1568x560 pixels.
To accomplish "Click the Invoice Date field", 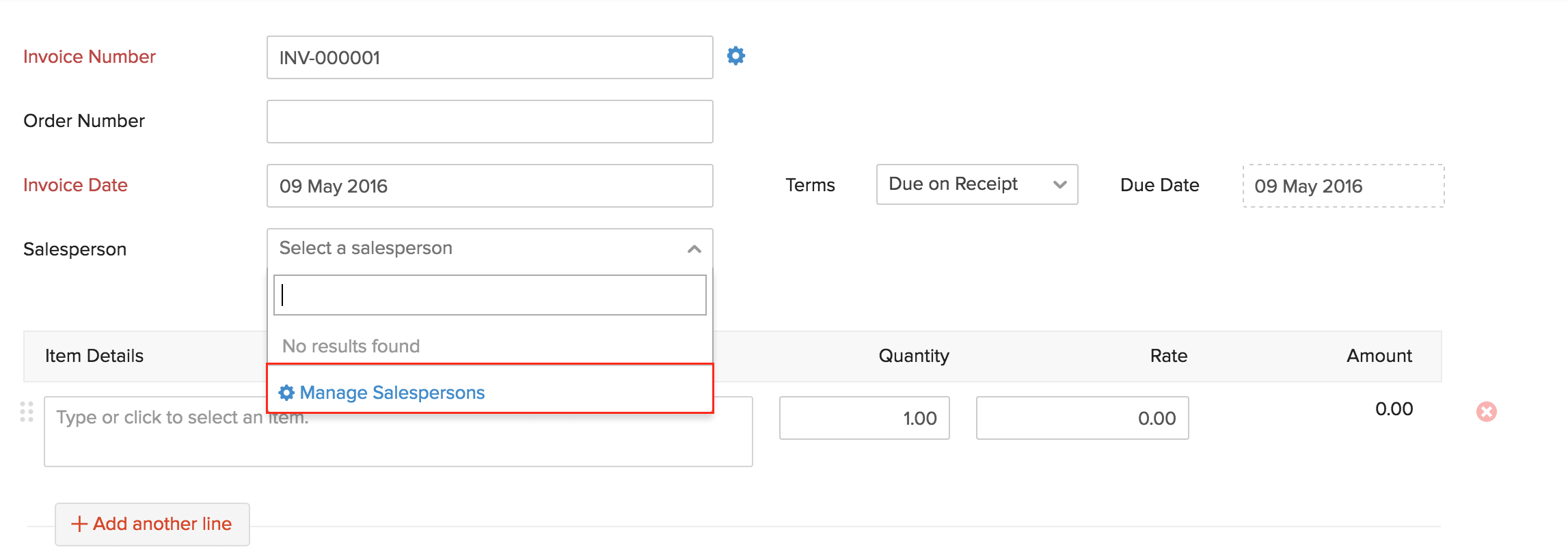I will 489,186.
